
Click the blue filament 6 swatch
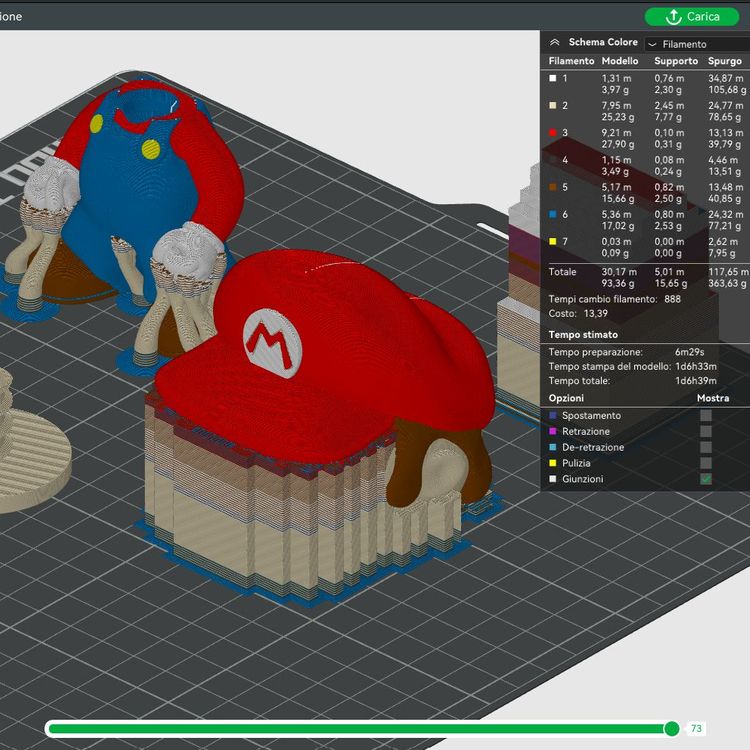click(x=553, y=215)
